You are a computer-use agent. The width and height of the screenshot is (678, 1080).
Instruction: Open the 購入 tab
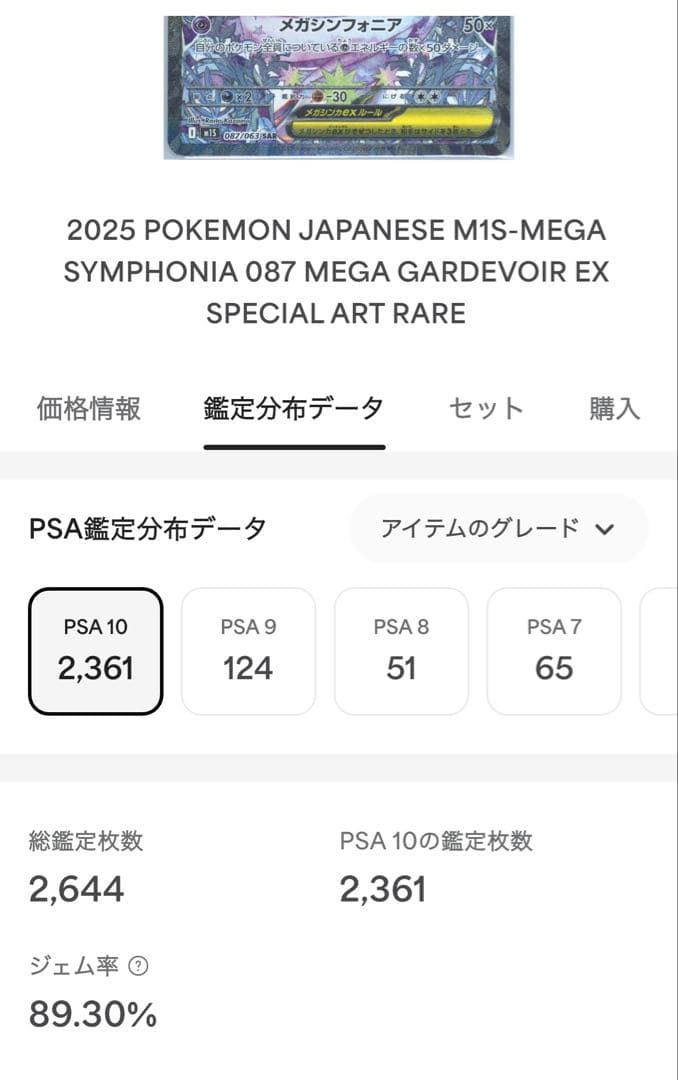tap(612, 408)
